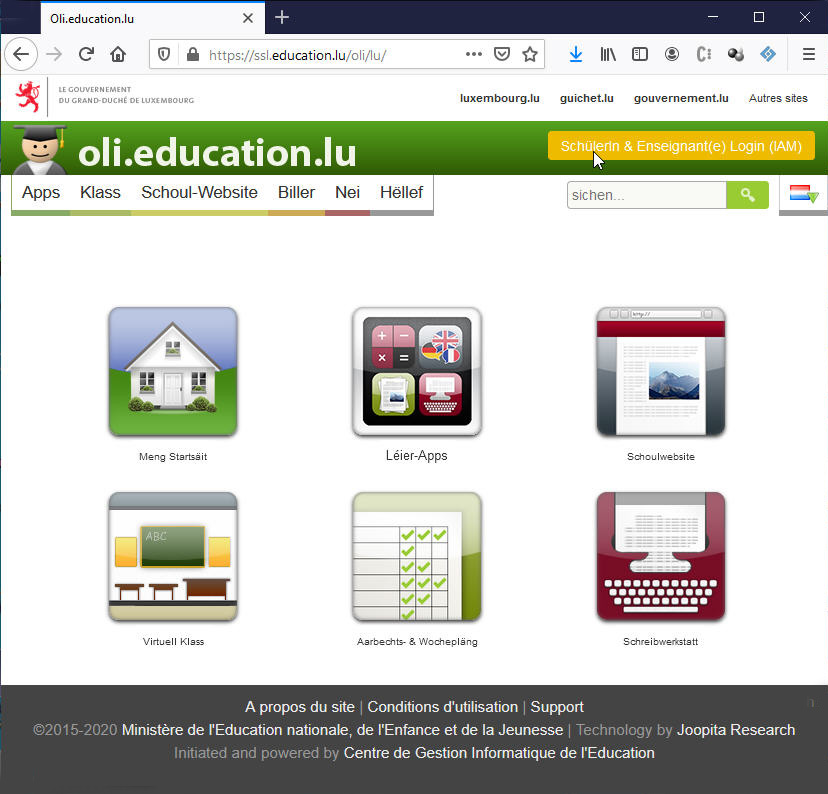
Task: Open the Virtuell Klass classroom icon
Action: tap(173, 556)
